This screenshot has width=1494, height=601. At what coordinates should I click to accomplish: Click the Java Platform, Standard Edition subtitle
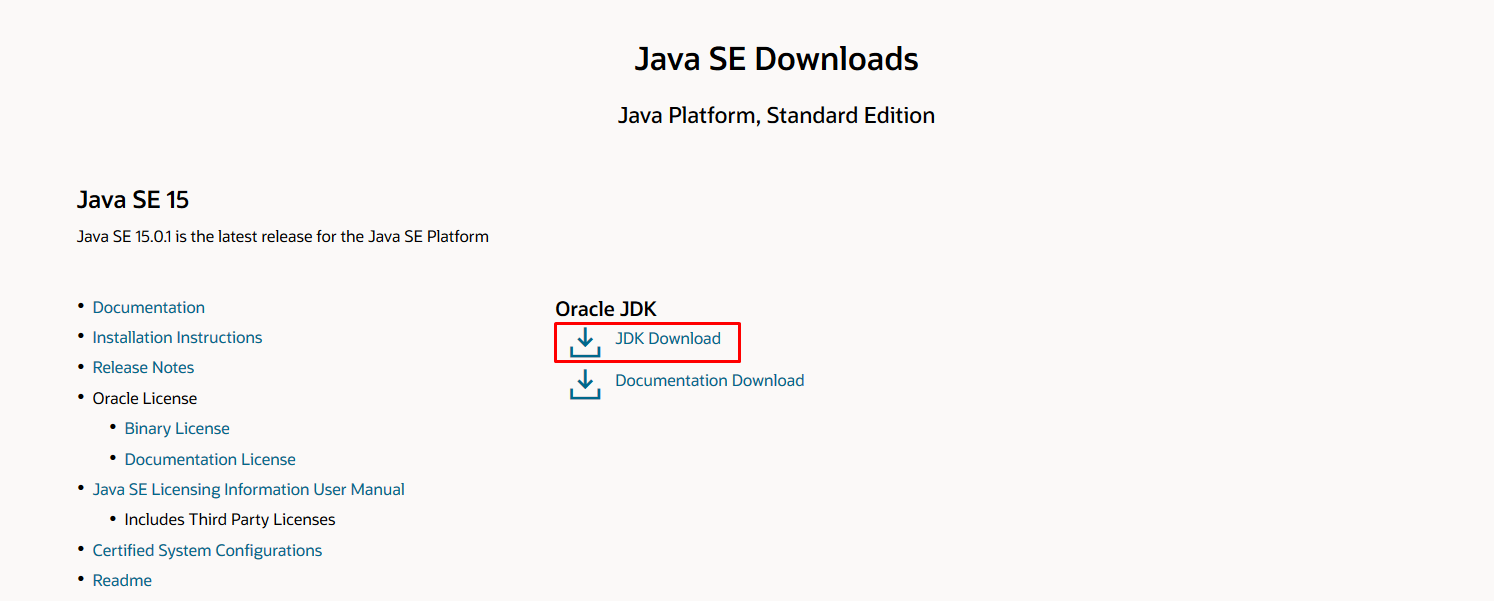click(776, 115)
